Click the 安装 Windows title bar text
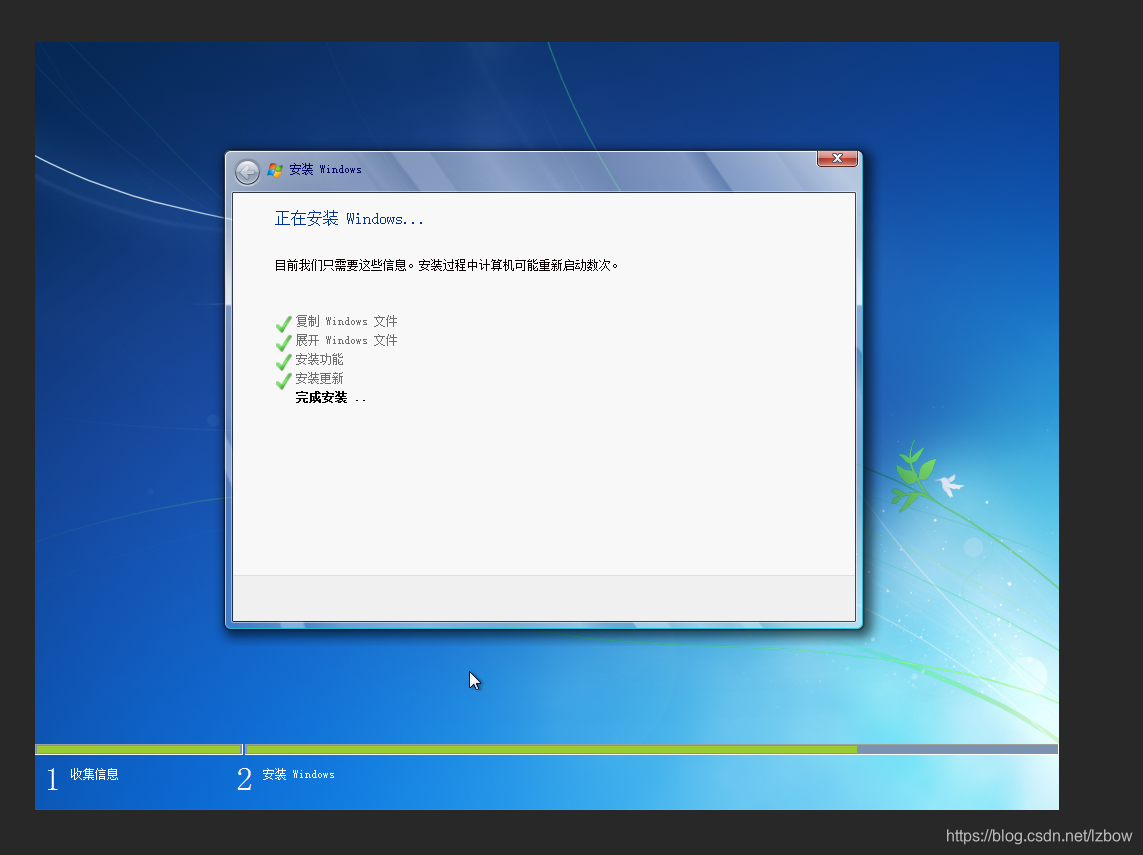Viewport: 1143px width, 855px height. point(325,169)
